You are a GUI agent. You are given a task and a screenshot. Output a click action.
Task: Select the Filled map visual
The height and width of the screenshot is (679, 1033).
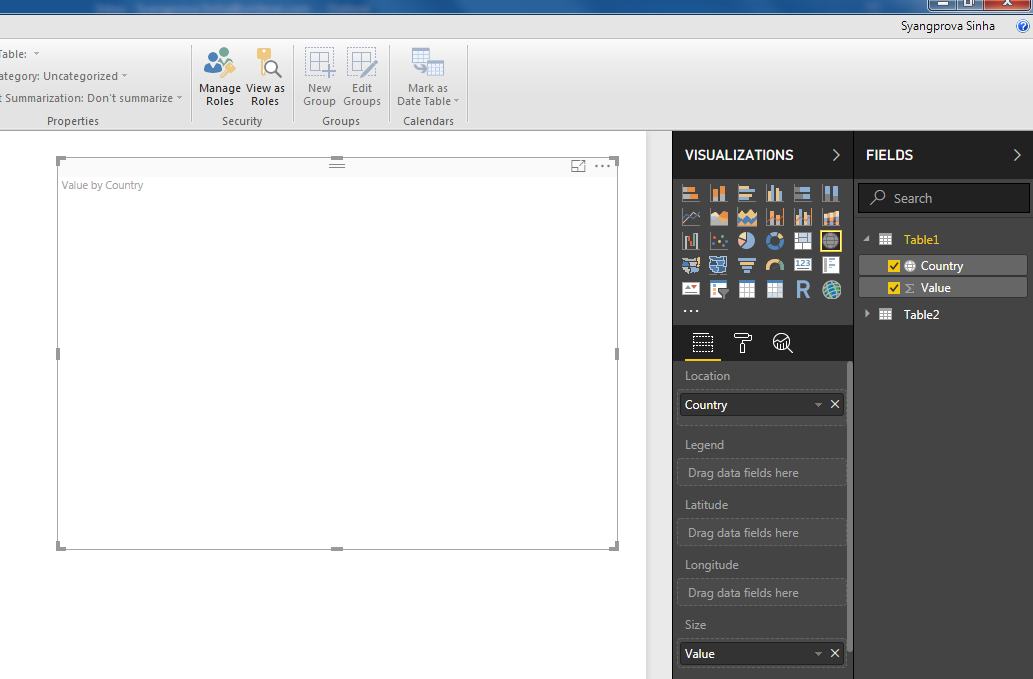(x=690, y=265)
